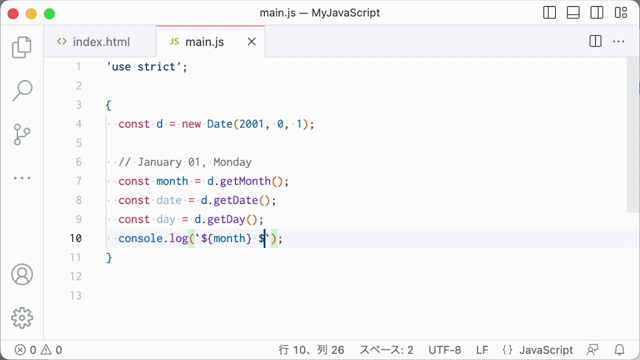
Task: Click on Date in new Date(2001, 0, 1)
Action: [220, 124]
